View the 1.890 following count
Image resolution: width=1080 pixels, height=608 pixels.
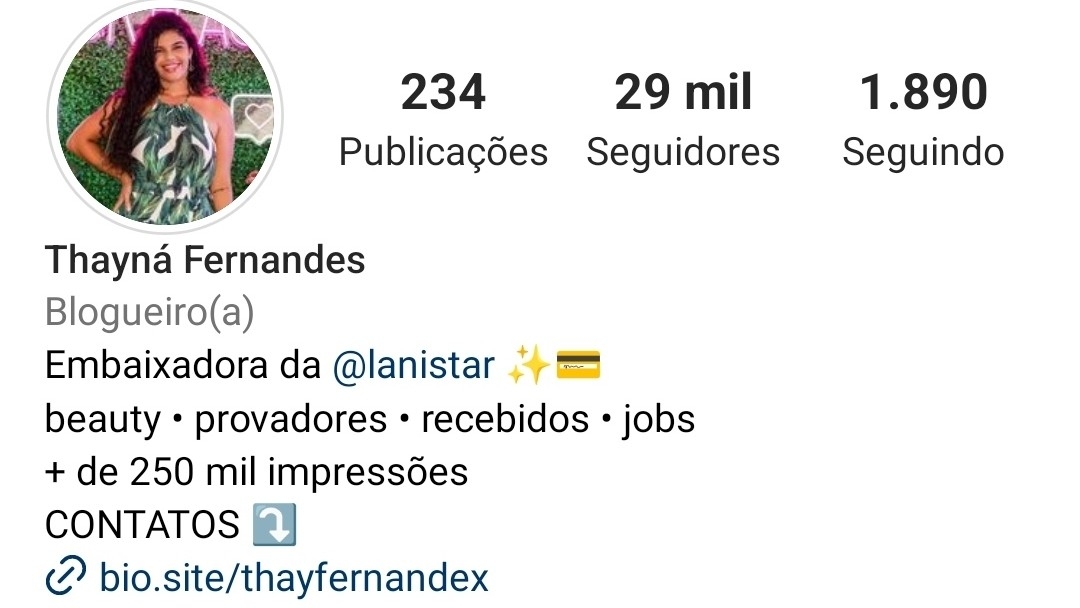coord(923,92)
